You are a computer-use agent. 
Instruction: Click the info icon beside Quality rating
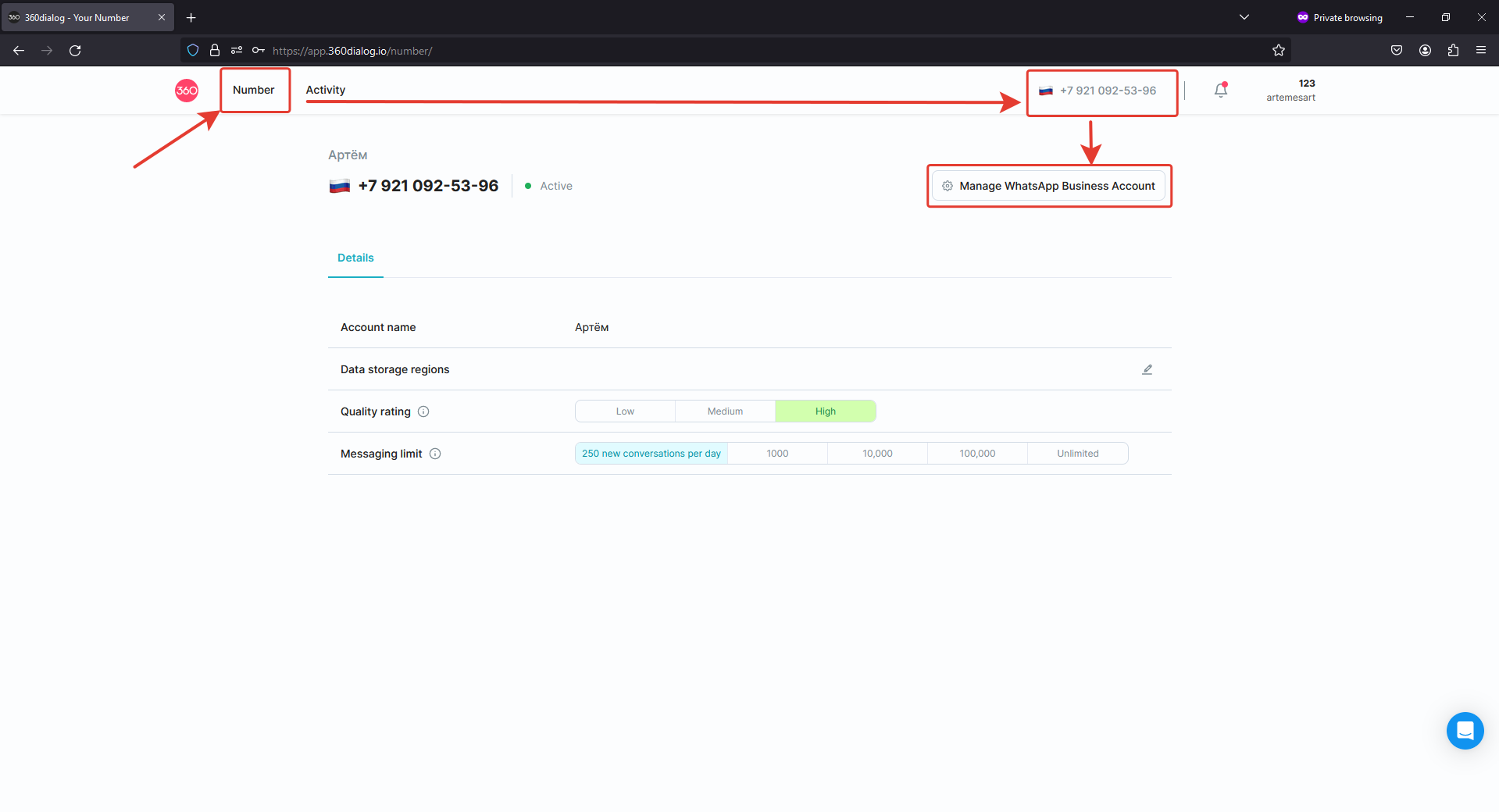click(x=423, y=411)
